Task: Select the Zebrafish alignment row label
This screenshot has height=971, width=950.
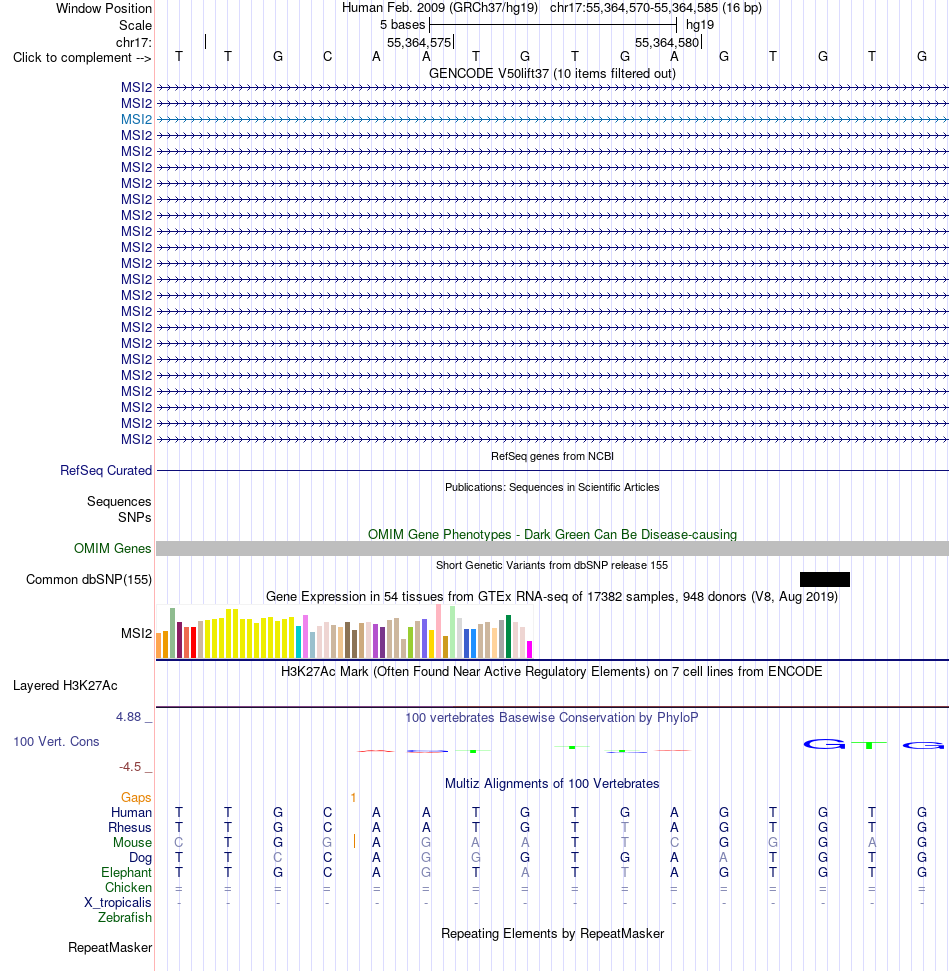Action: [x=124, y=918]
